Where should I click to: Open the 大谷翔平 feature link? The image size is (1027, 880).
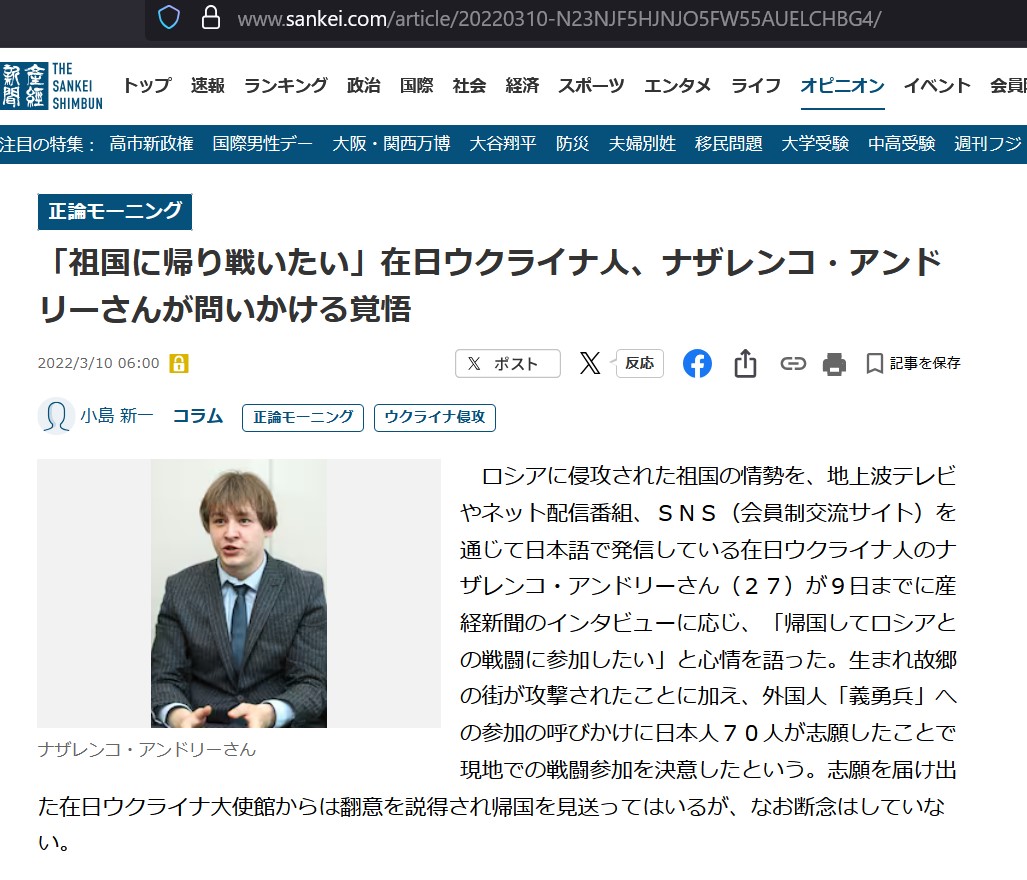click(502, 143)
